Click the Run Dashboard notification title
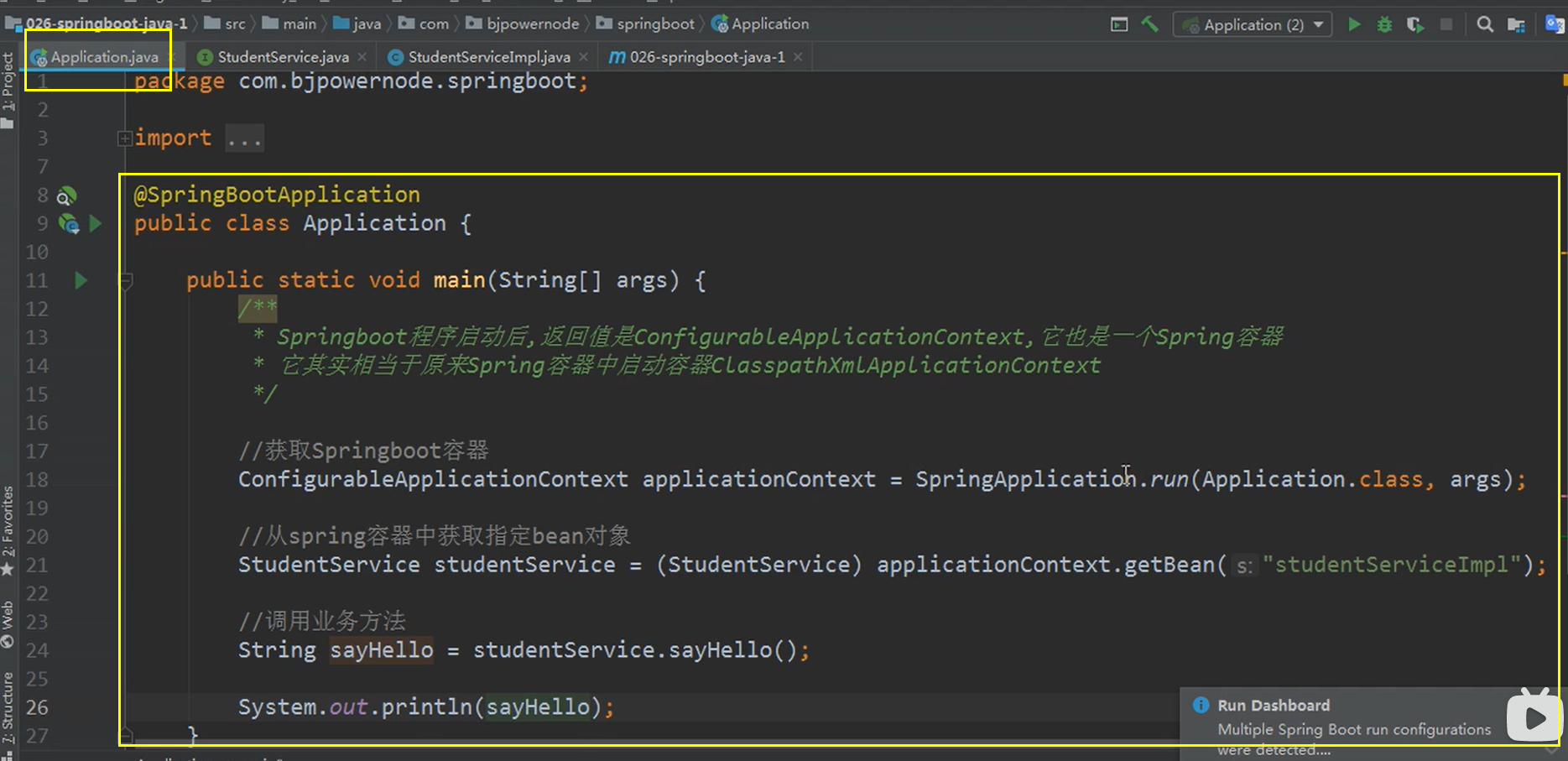The width and height of the screenshot is (1568, 761). (1274, 706)
